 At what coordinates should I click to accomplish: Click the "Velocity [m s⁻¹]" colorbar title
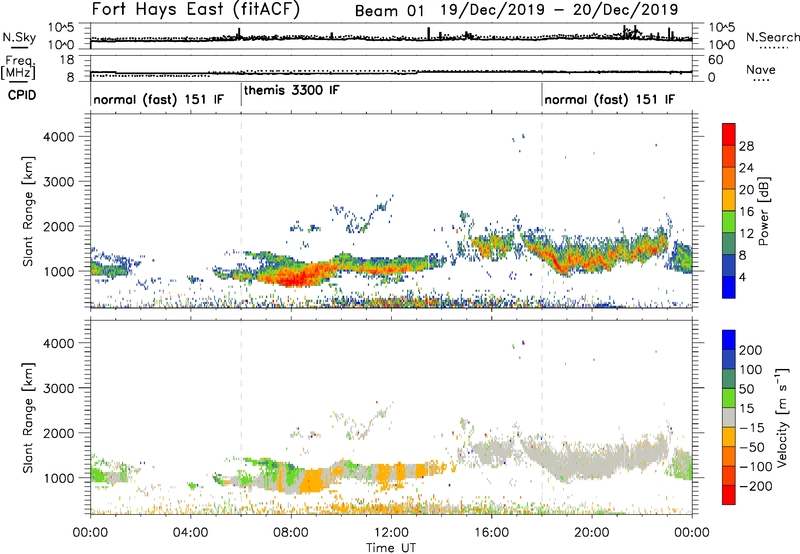pos(782,417)
